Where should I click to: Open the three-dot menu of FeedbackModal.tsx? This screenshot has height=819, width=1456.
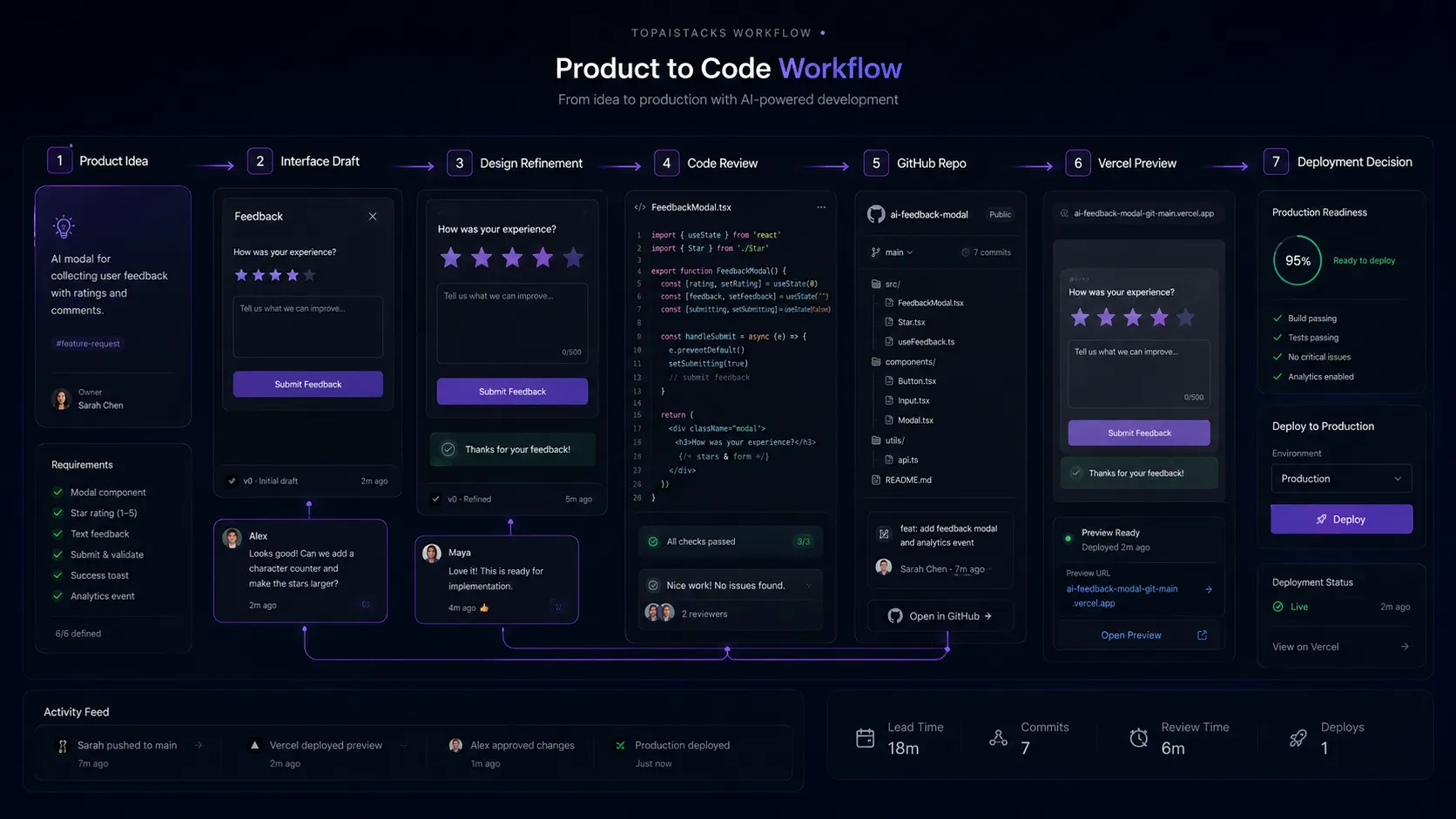pyautogui.click(x=821, y=207)
